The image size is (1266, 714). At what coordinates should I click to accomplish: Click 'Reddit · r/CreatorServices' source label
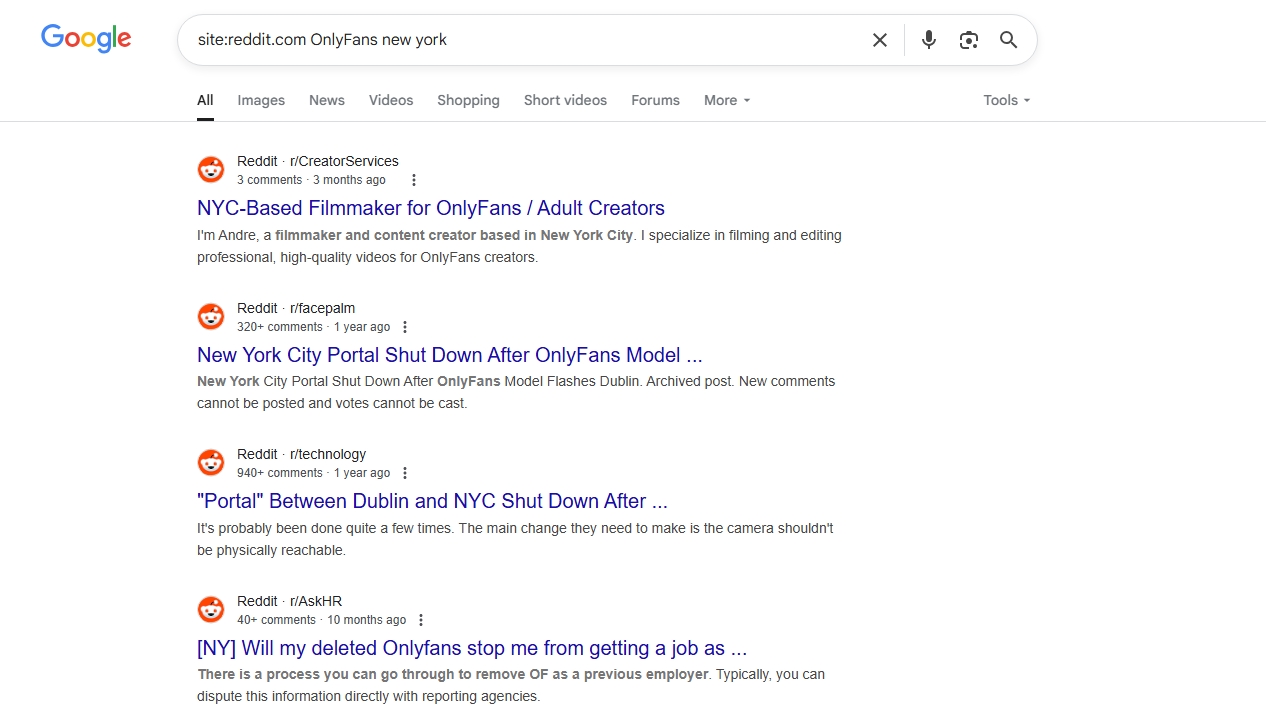[318, 161]
